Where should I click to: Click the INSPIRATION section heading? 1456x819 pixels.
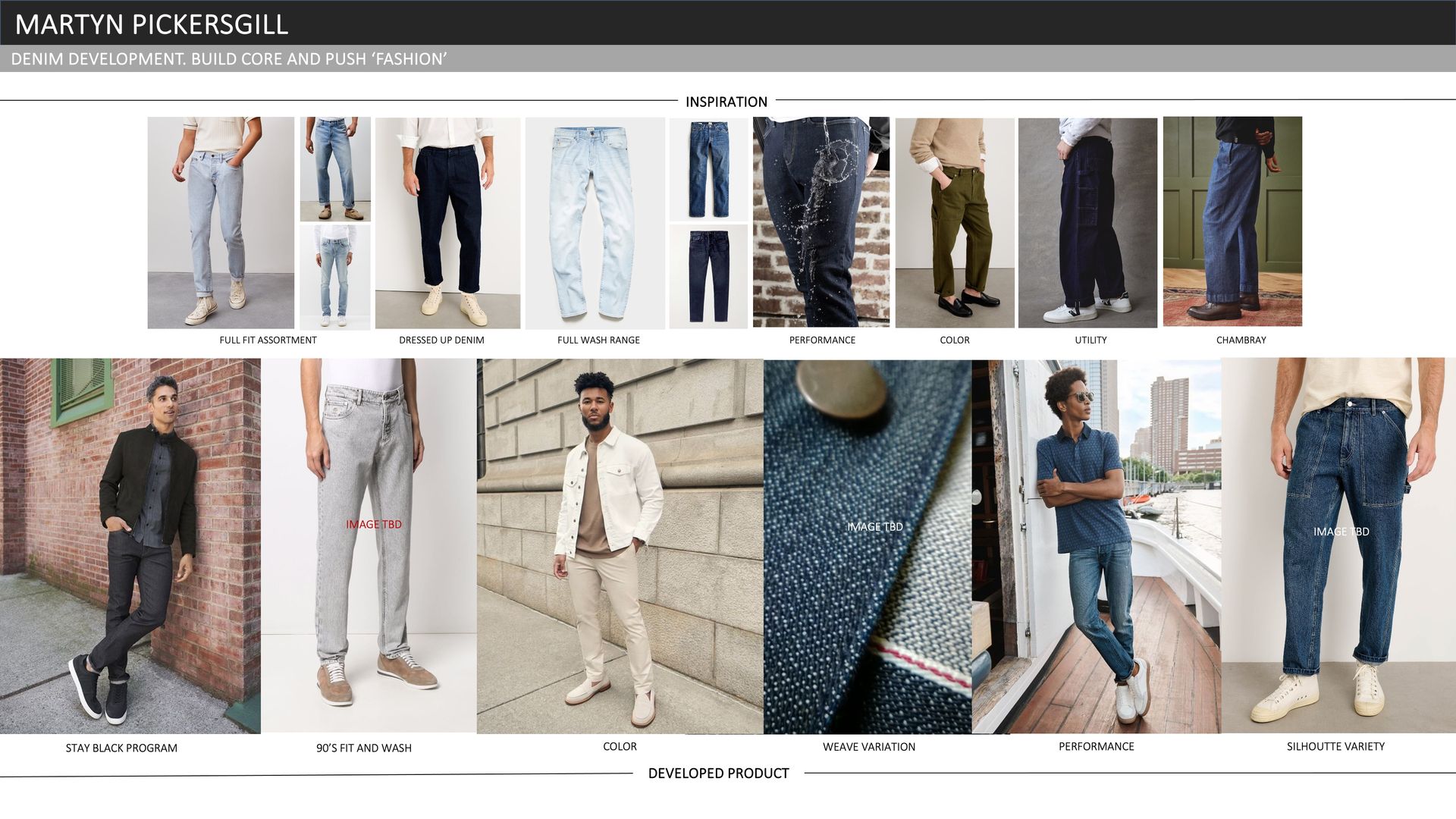click(726, 102)
